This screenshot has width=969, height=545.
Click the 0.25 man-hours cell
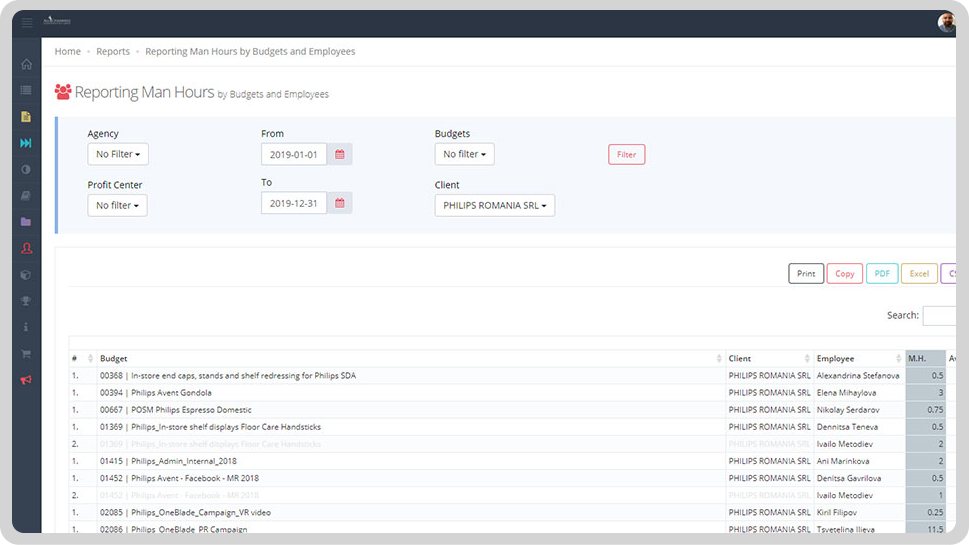tap(926, 512)
